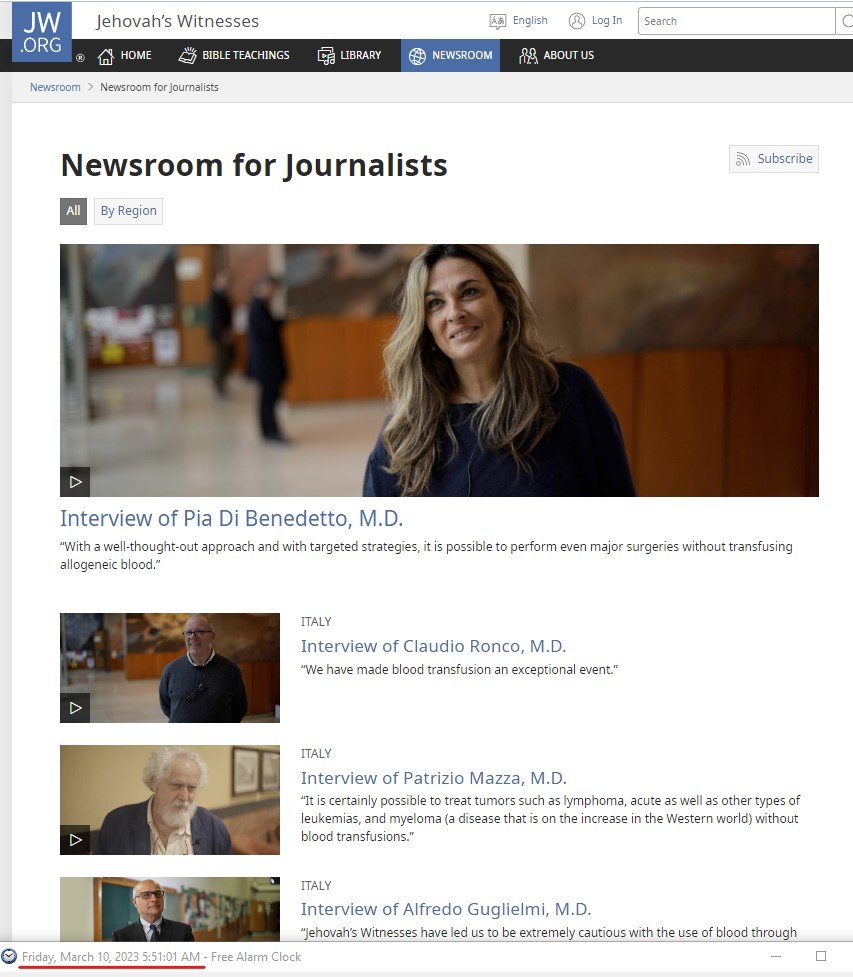Open Interview of Pia Di Benedetto link
The height and width of the screenshot is (977, 853).
(x=232, y=518)
